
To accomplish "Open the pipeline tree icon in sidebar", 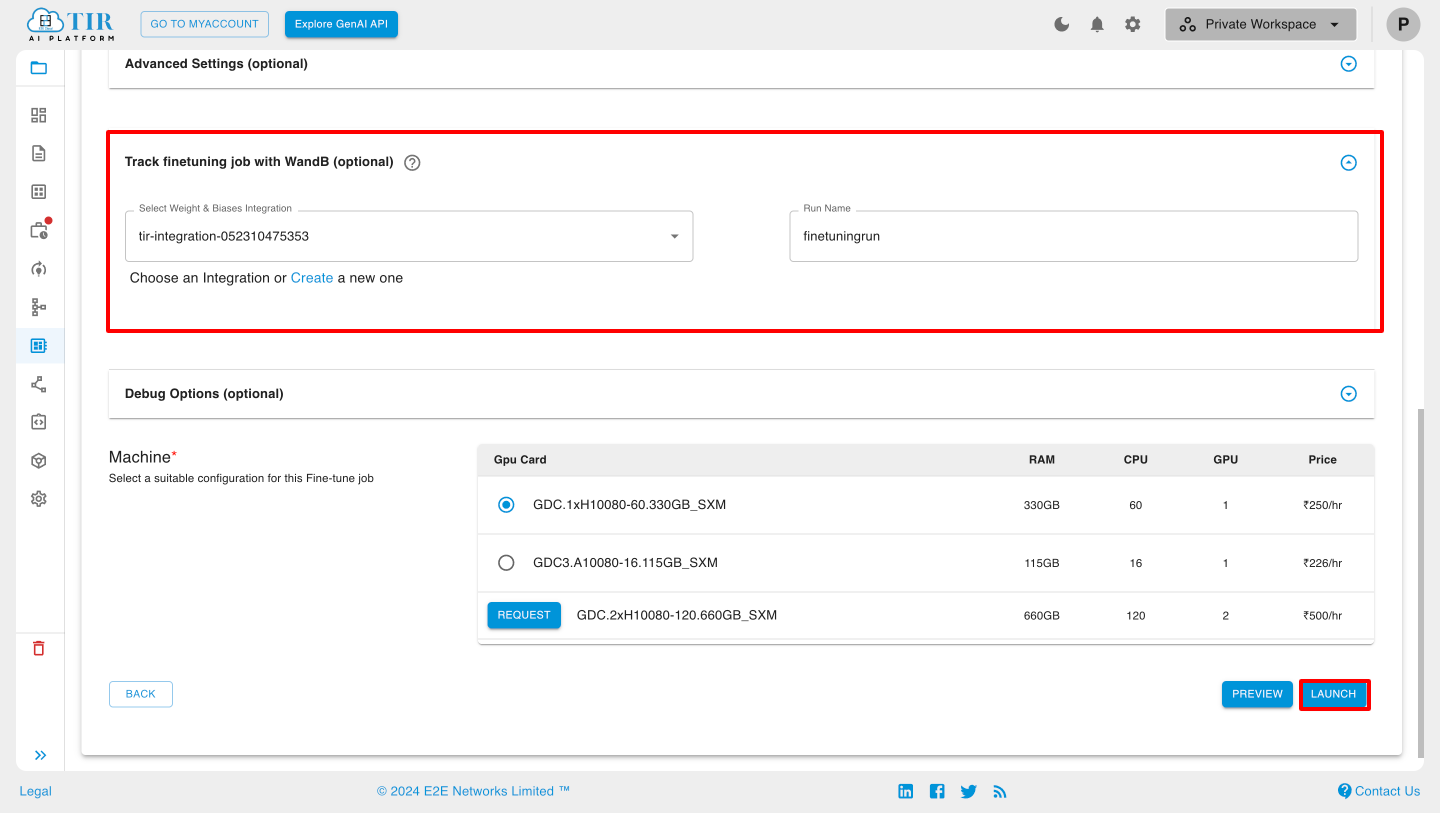I will (39, 307).
